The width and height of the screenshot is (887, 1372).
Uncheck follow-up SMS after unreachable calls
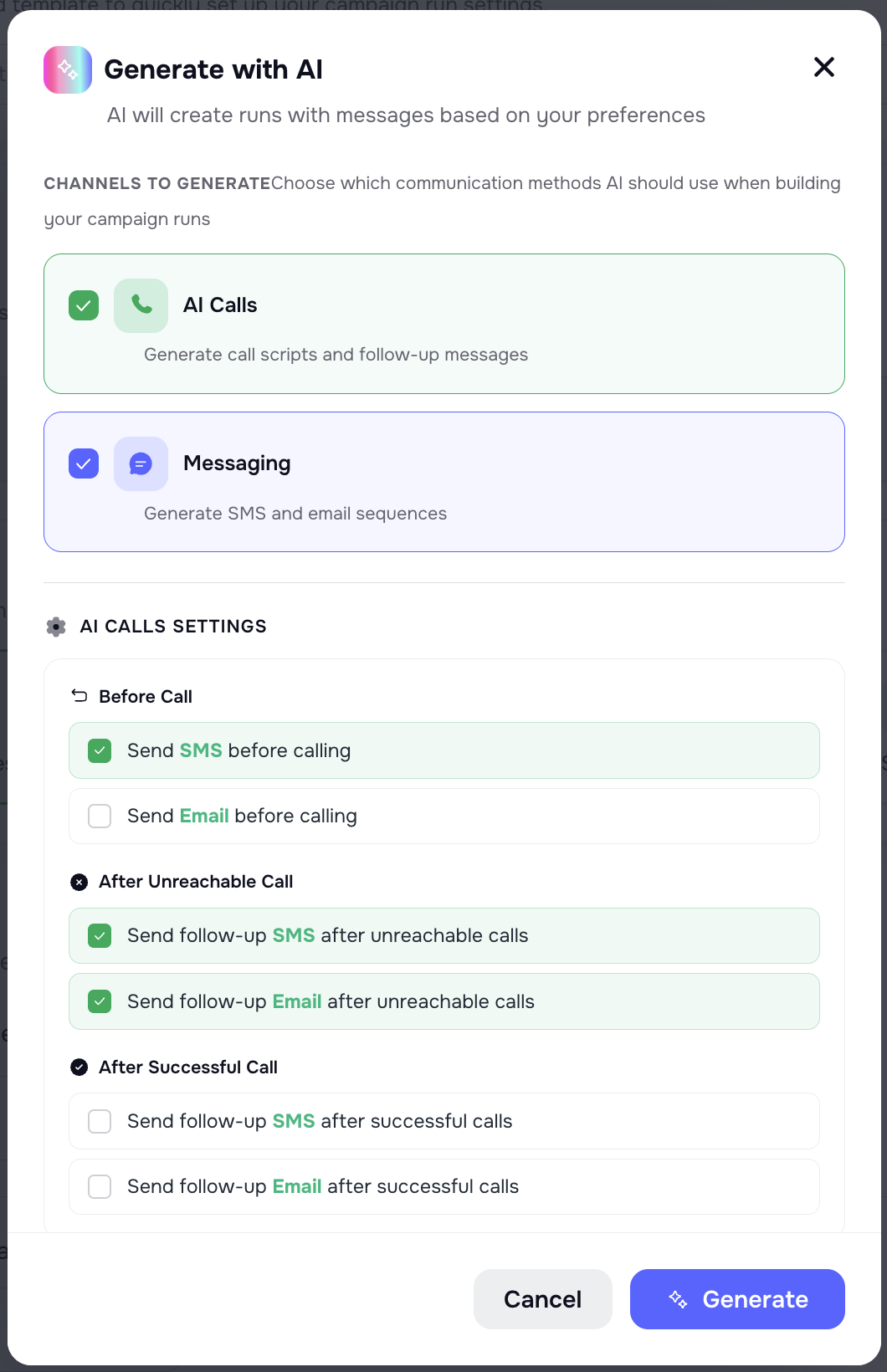[x=100, y=935]
